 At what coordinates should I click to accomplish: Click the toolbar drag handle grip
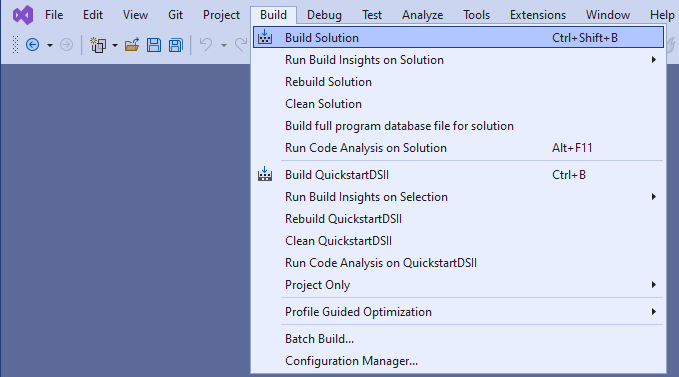pos(15,45)
